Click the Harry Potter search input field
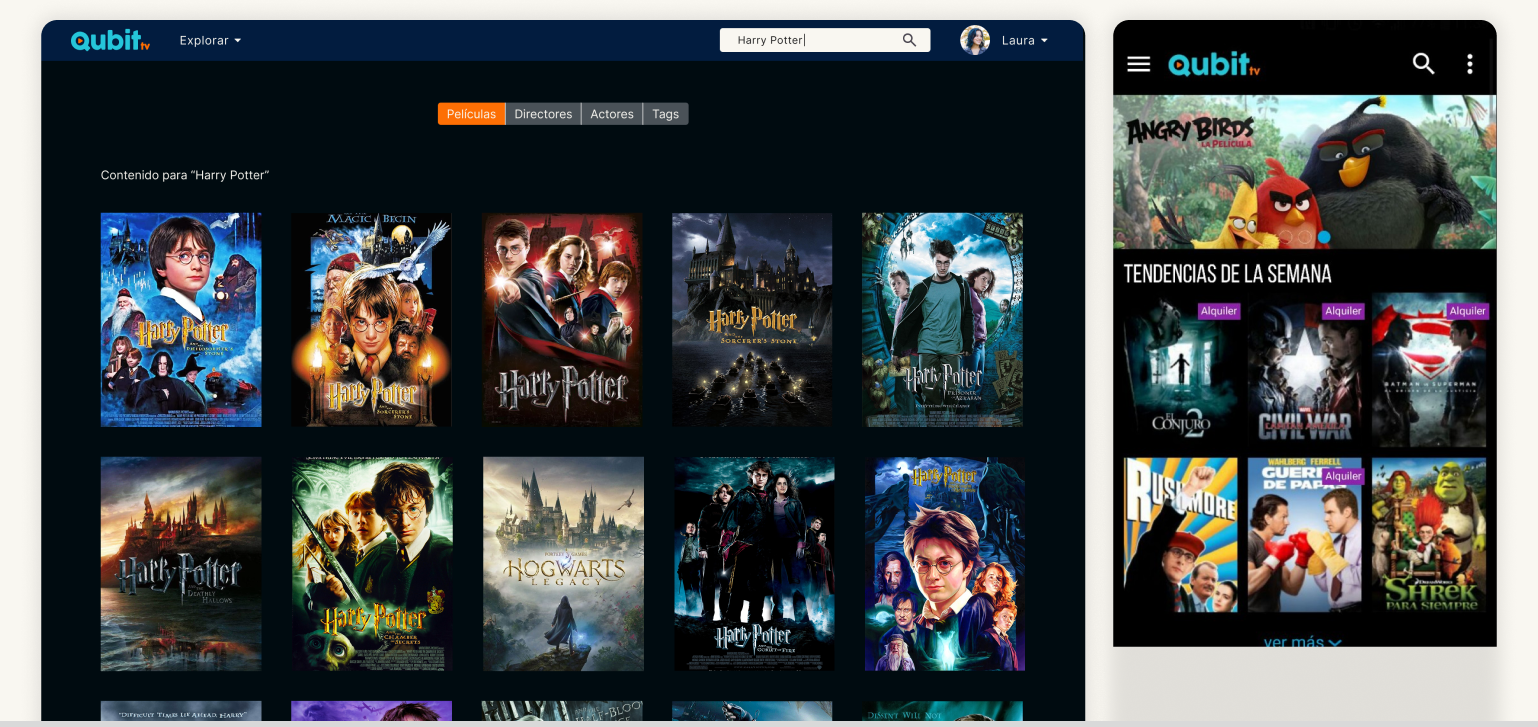This screenshot has width=1538, height=727. click(810, 40)
